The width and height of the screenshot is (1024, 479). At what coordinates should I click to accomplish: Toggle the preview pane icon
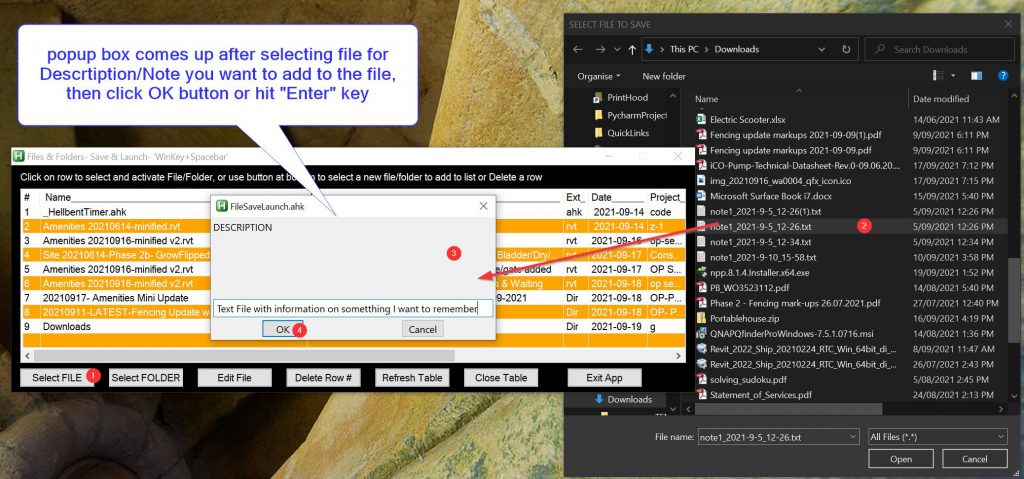(976, 76)
